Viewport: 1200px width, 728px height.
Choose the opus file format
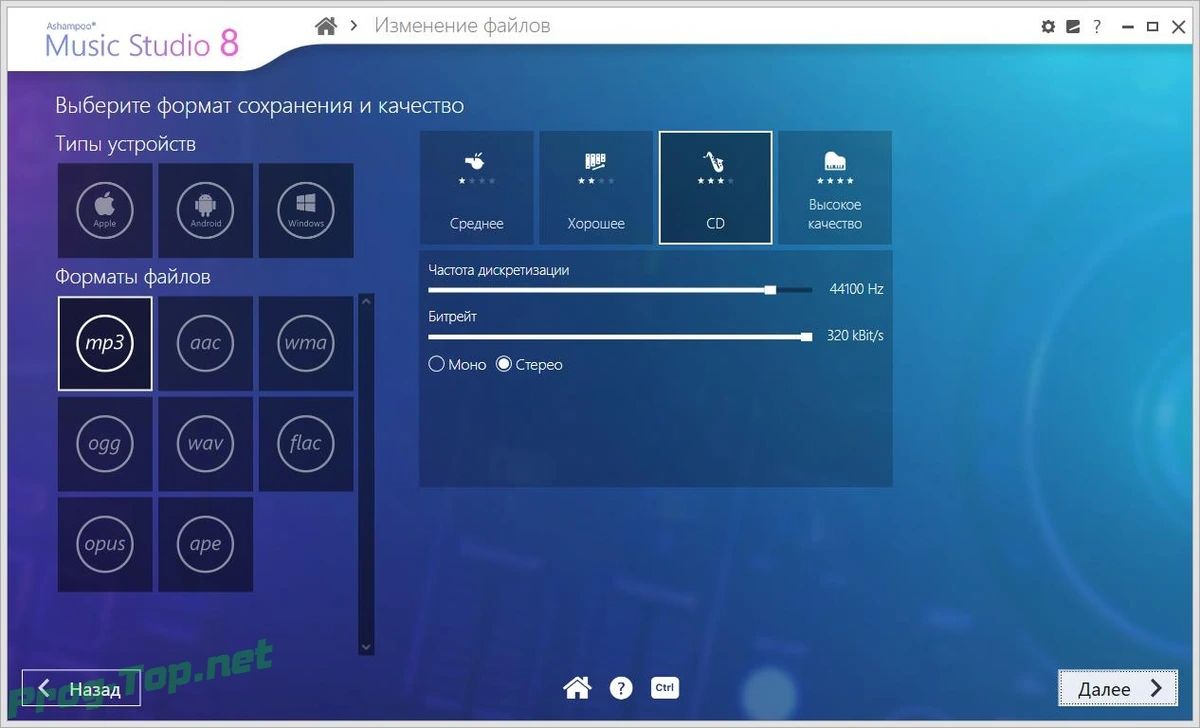[105, 545]
